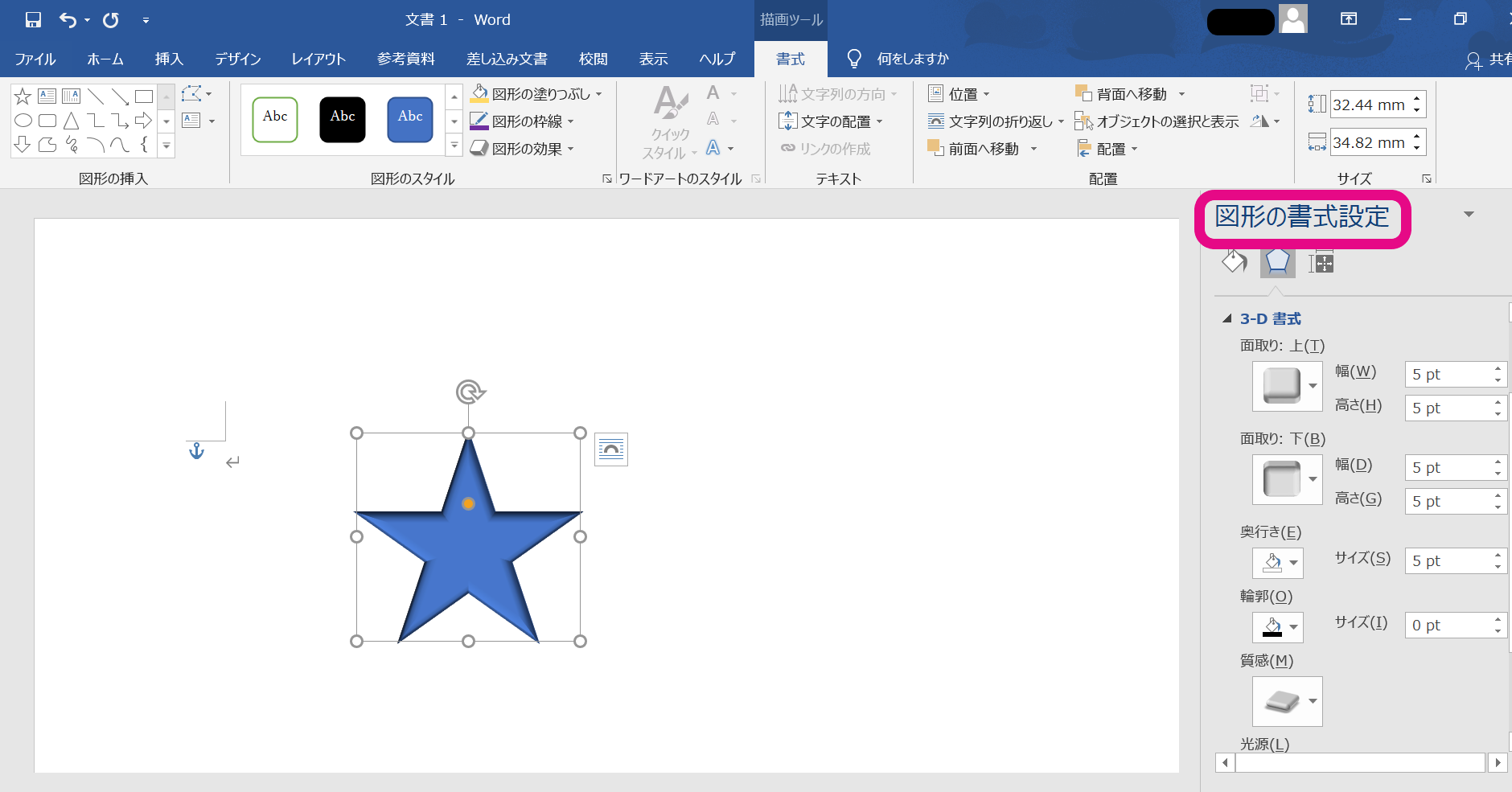Open the edit shape dropdown icon
This screenshot has height=792, width=1512.
click(x=196, y=94)
